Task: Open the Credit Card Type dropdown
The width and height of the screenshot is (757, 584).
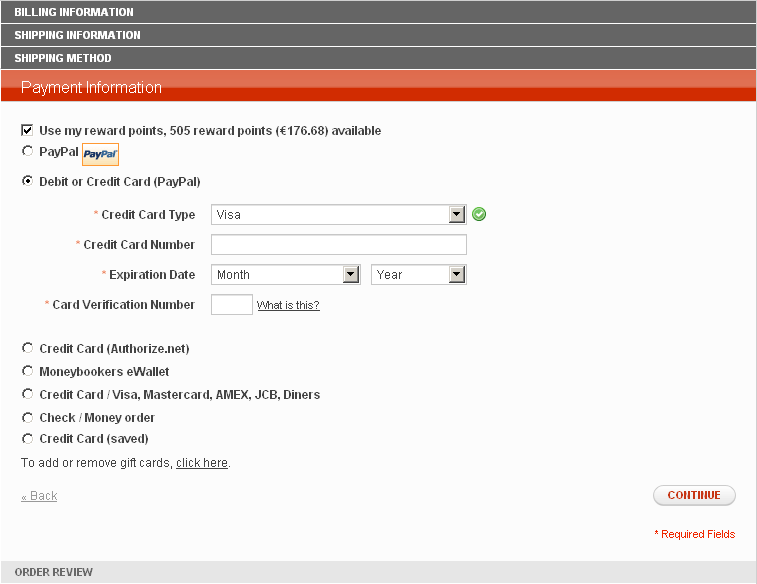Action: (339, 215)
